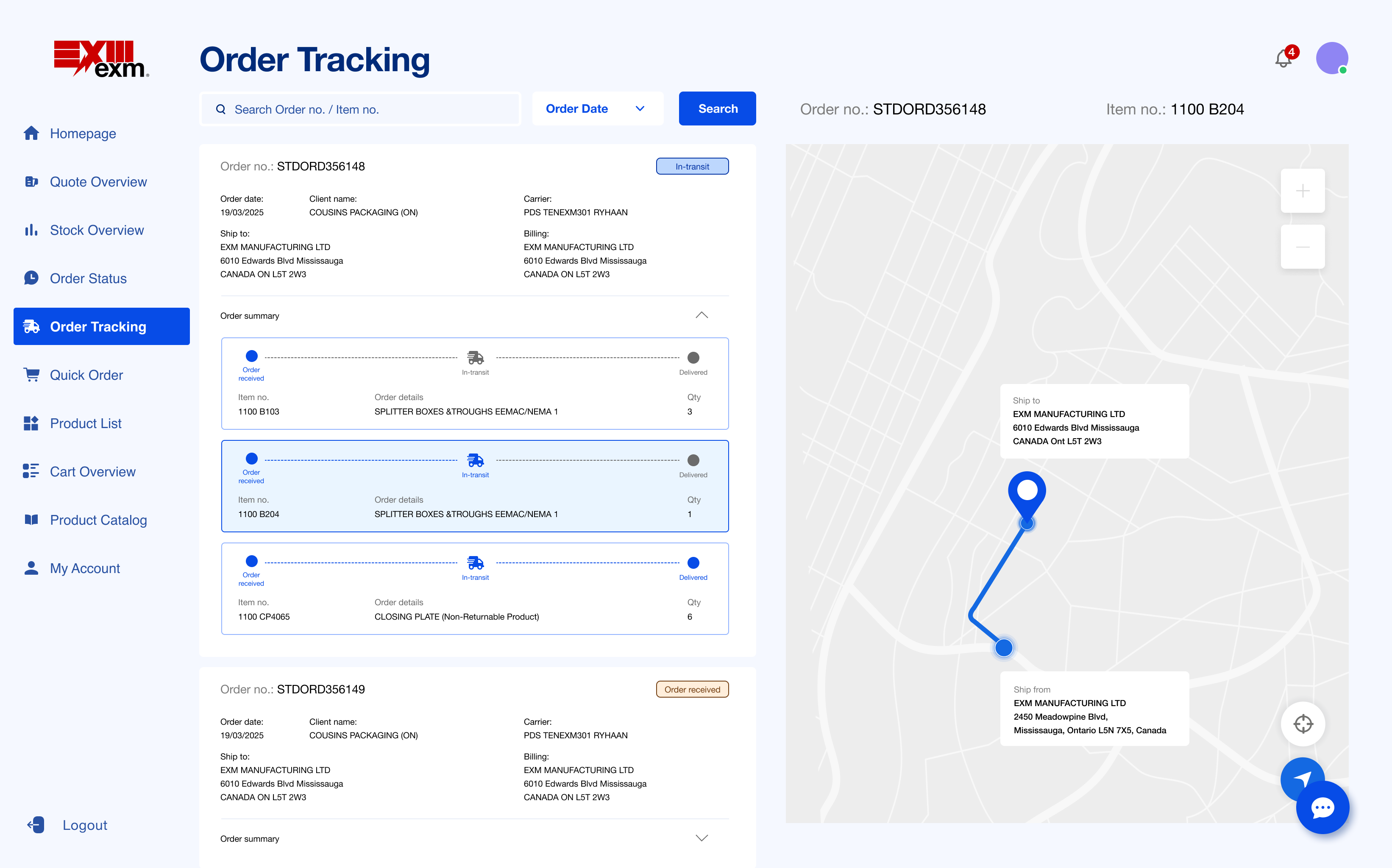Open the Order Date dropdown
1392x868 pixels.
(x=596, y=108)
